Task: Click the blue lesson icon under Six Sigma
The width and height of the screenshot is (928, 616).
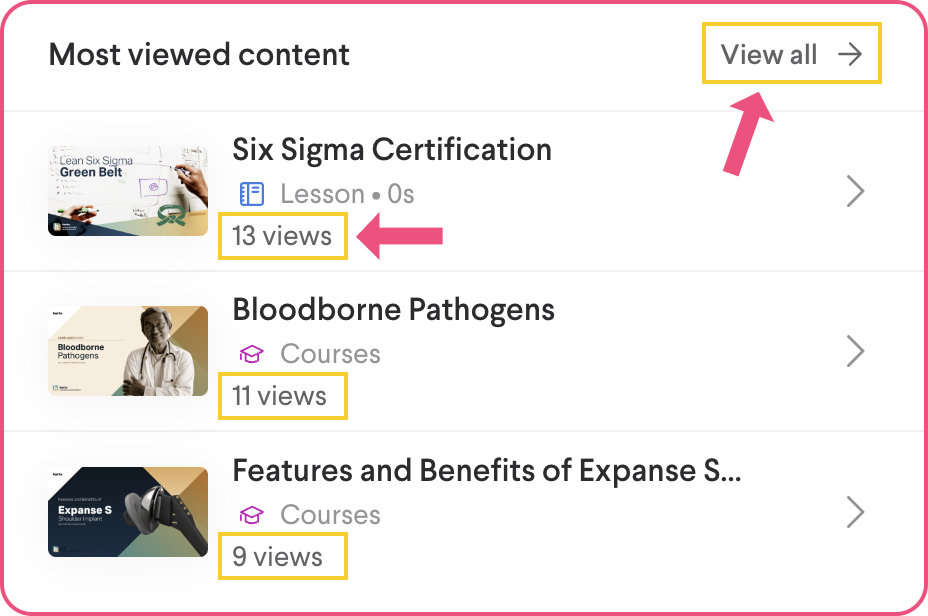Action: (251, 193)
